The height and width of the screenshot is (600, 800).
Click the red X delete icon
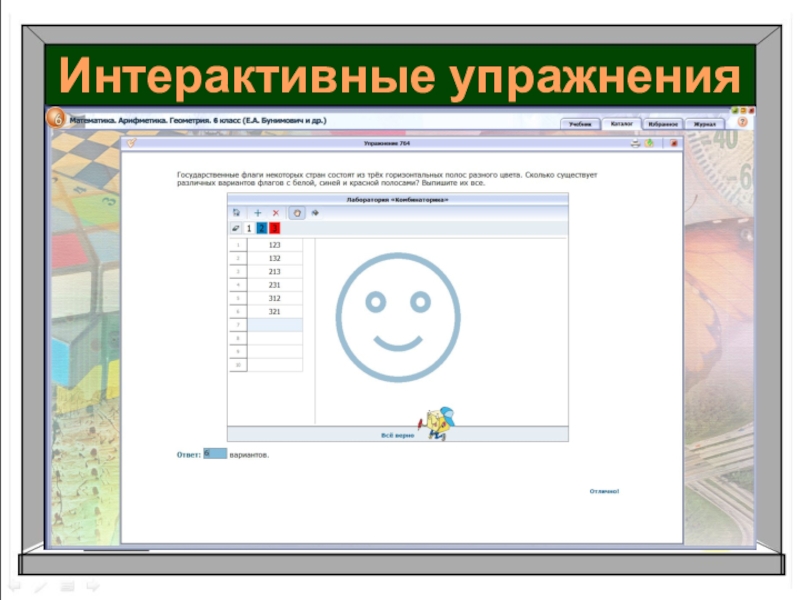[x=276, y=213]
